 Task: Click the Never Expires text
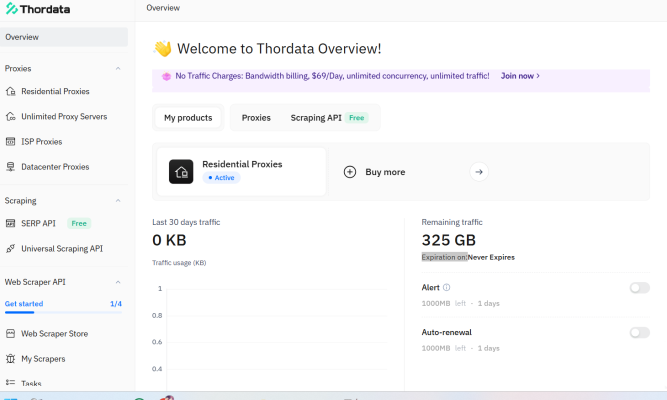(491, 257)
